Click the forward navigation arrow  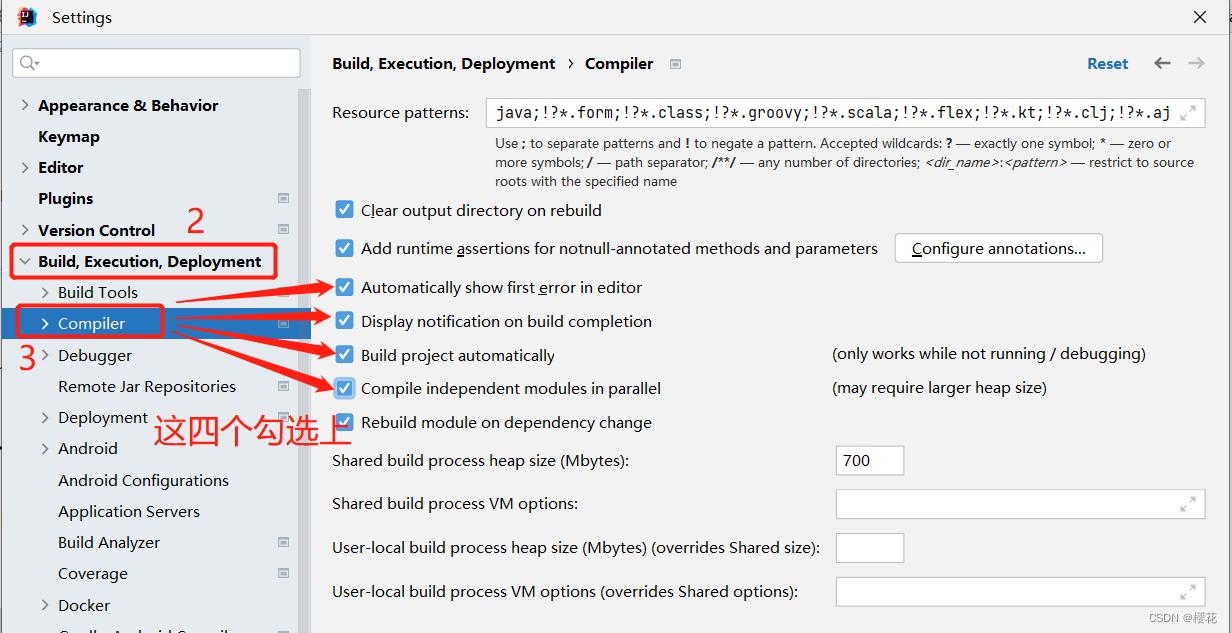point(1196,63)
